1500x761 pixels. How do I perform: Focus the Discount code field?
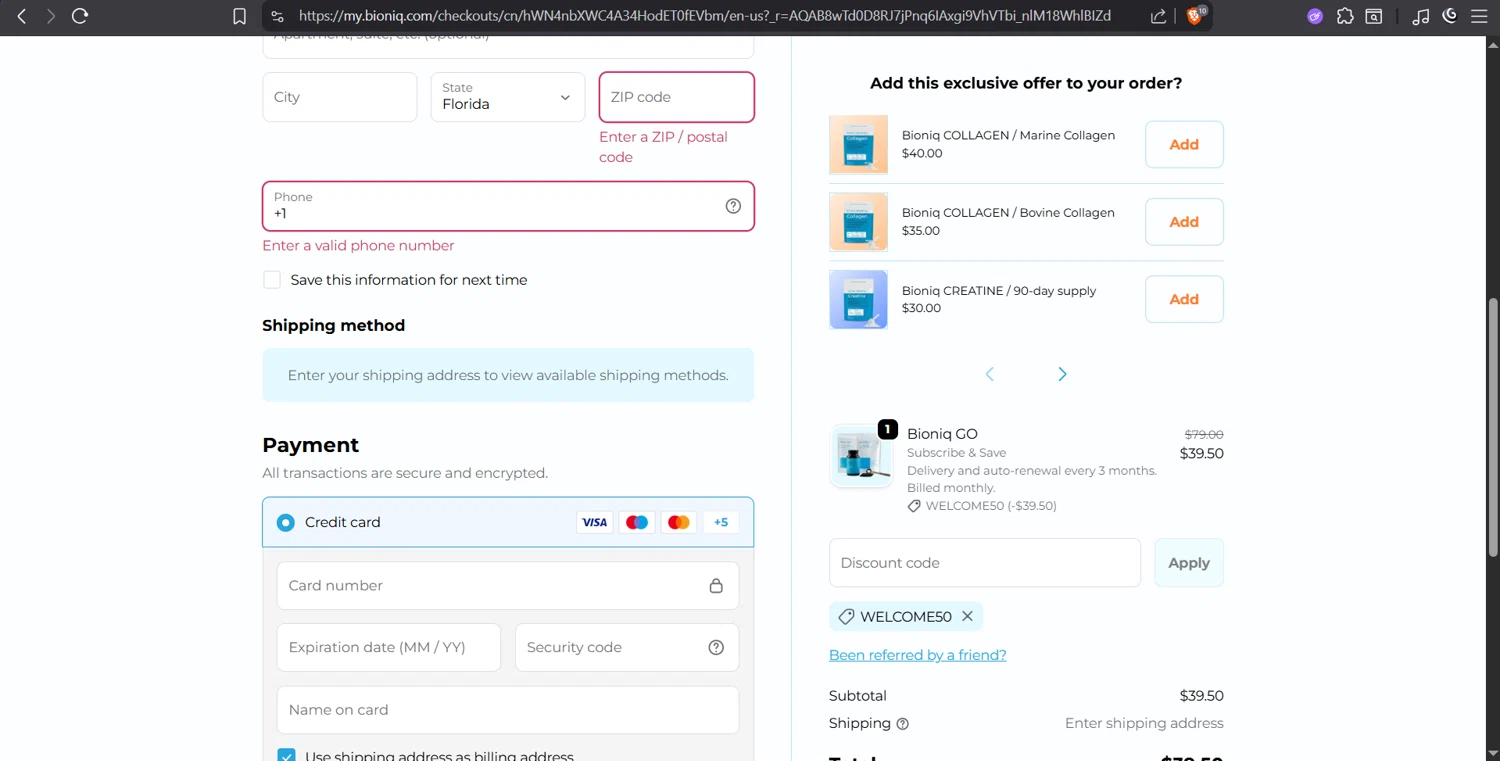coord(985,563)
